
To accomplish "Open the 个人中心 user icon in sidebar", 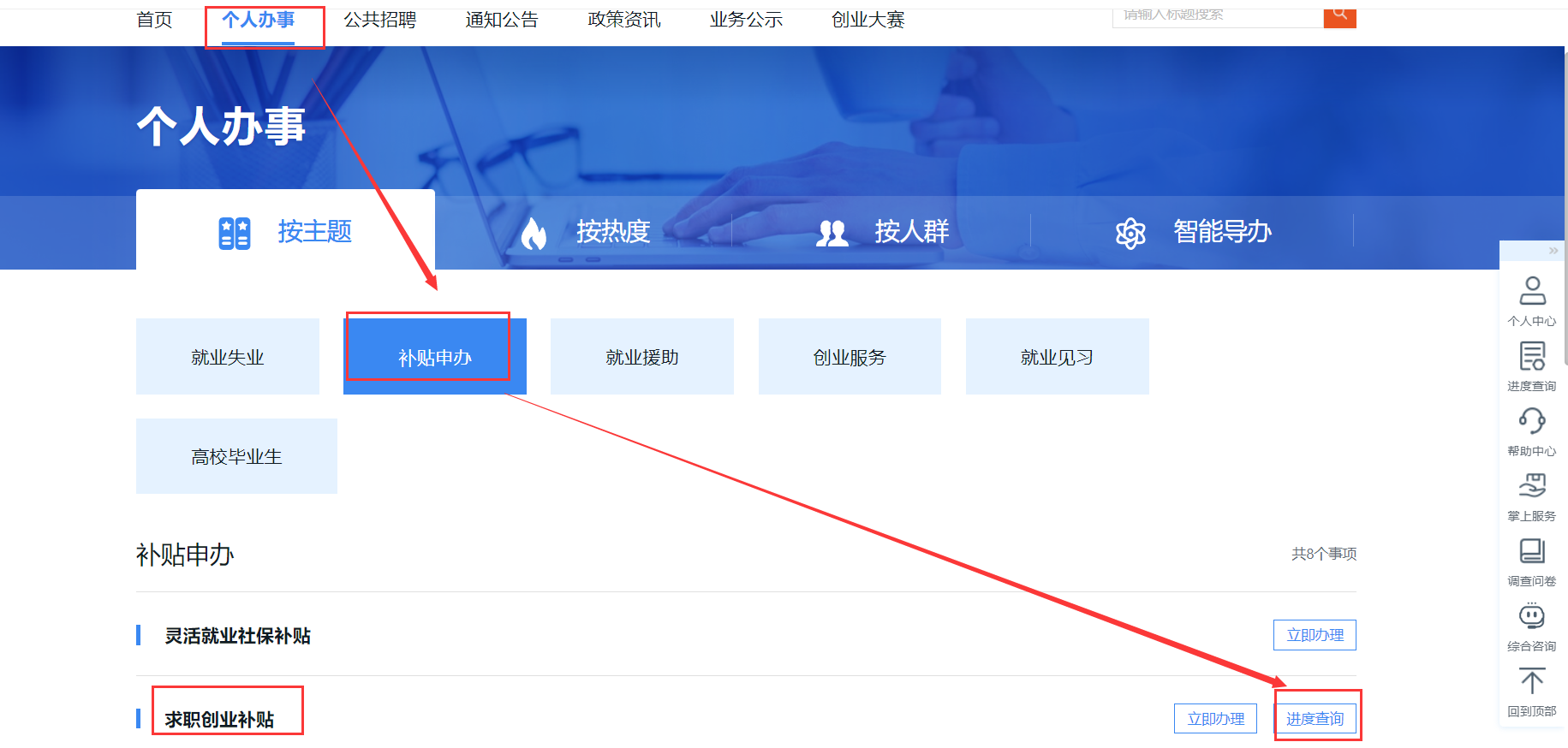I will (1531, 291).
